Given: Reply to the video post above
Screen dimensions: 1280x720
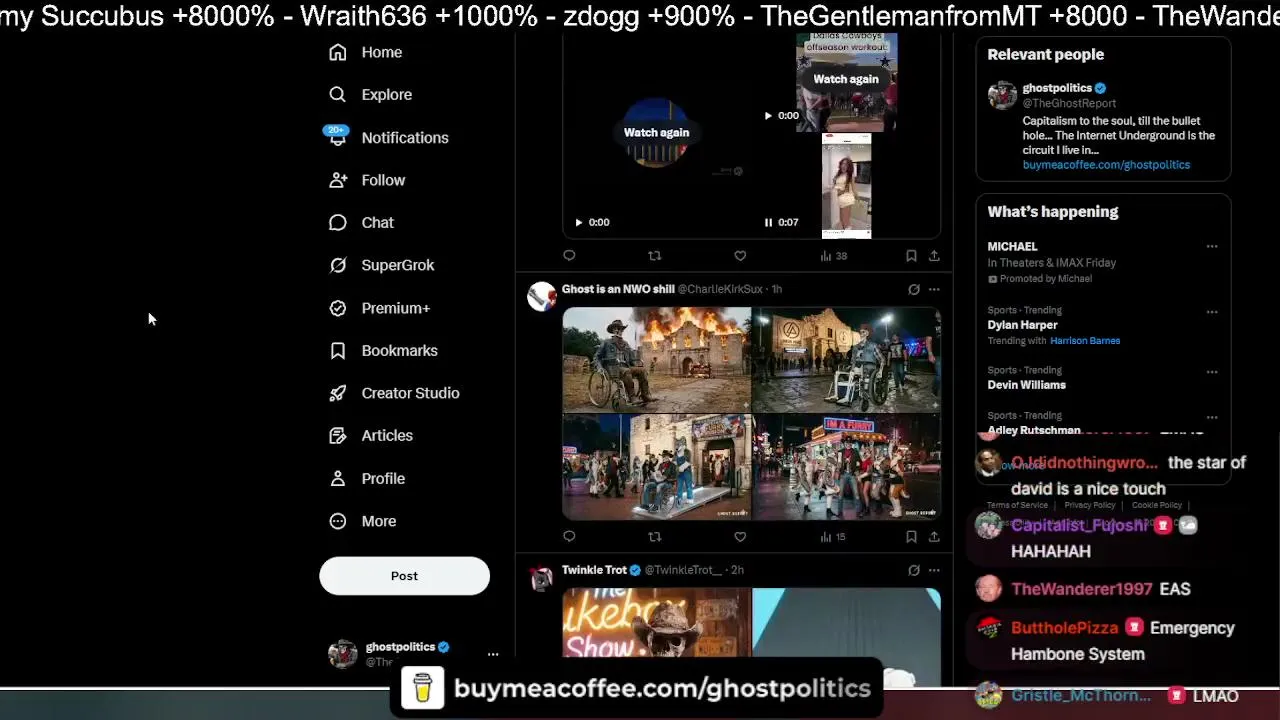Looking at the screenshot, I should point(569,256).
